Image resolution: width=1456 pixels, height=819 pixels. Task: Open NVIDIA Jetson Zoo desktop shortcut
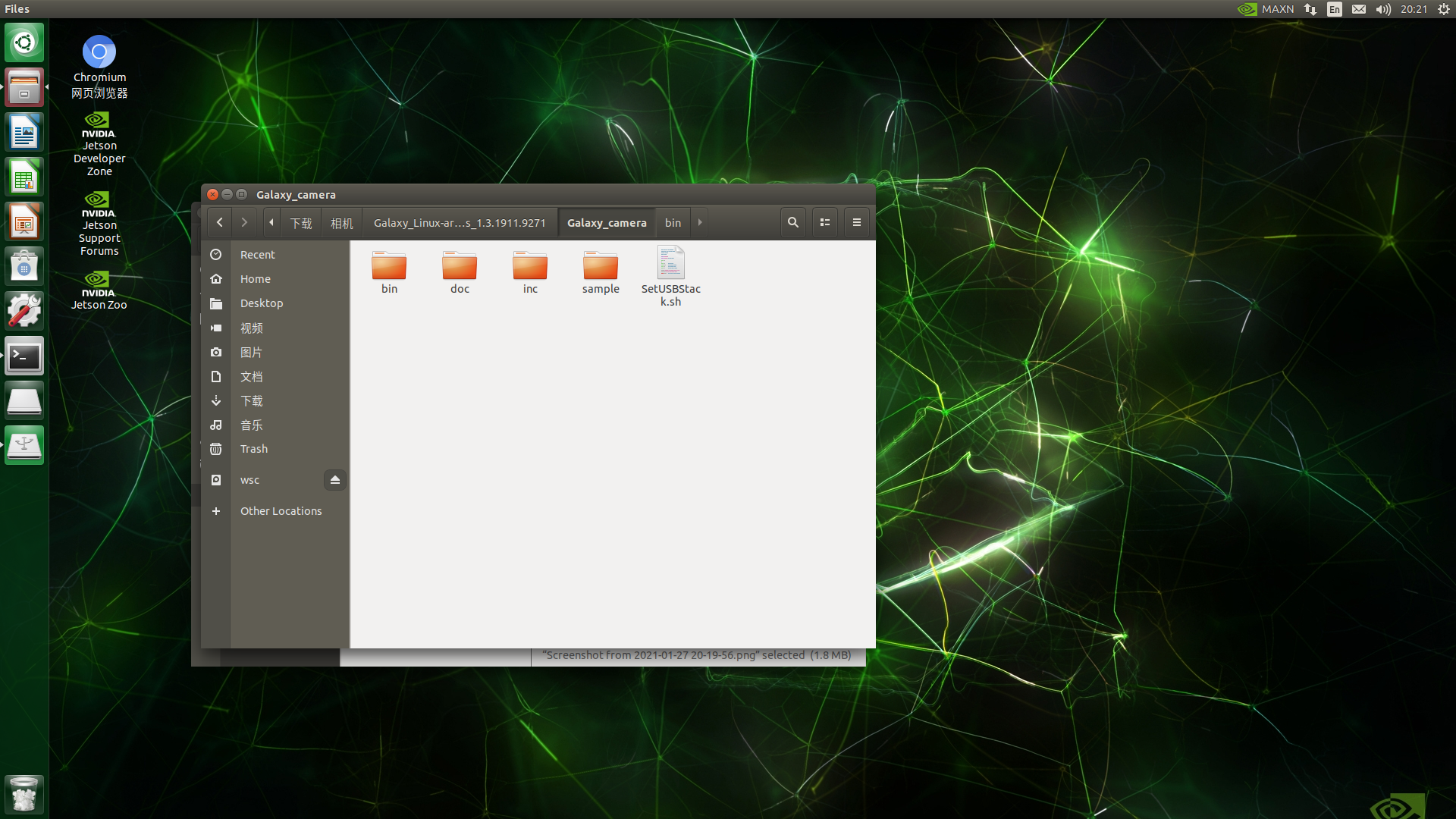click(99, 290)
